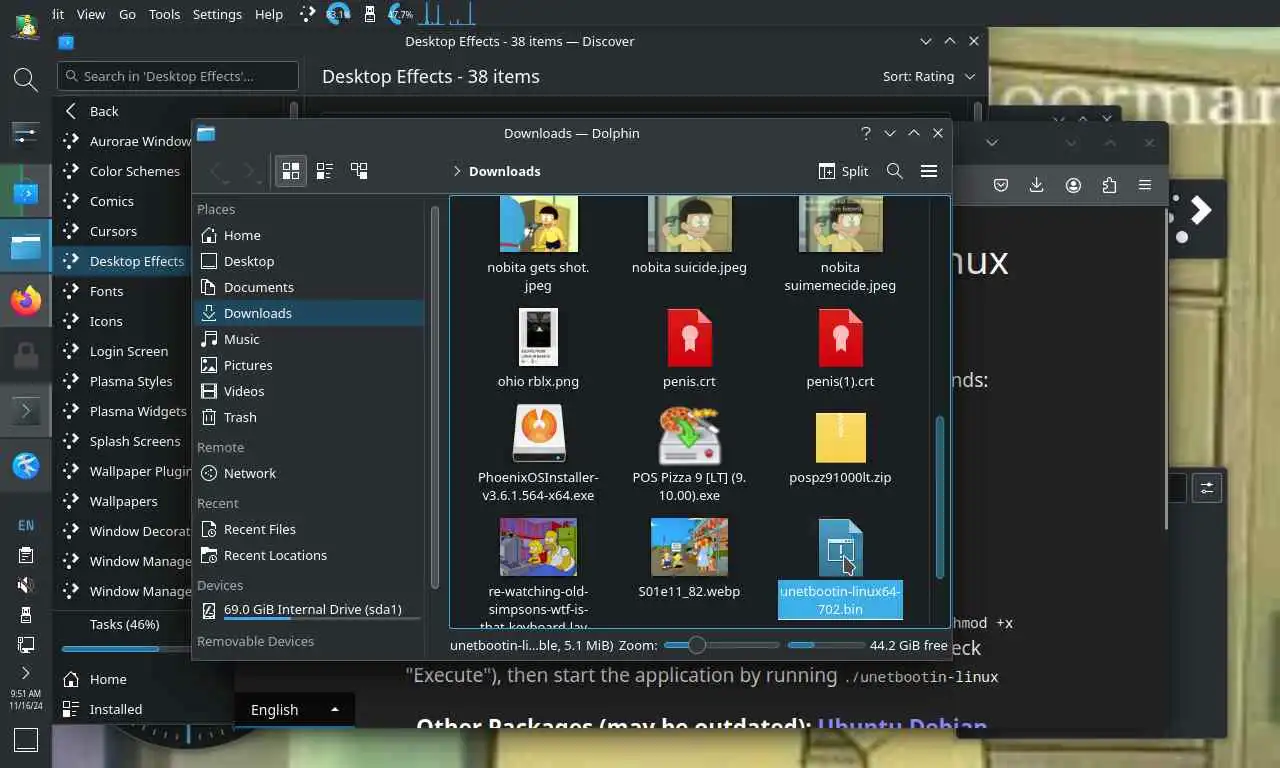
Task: Open the View menu
Action: (91, 14)
